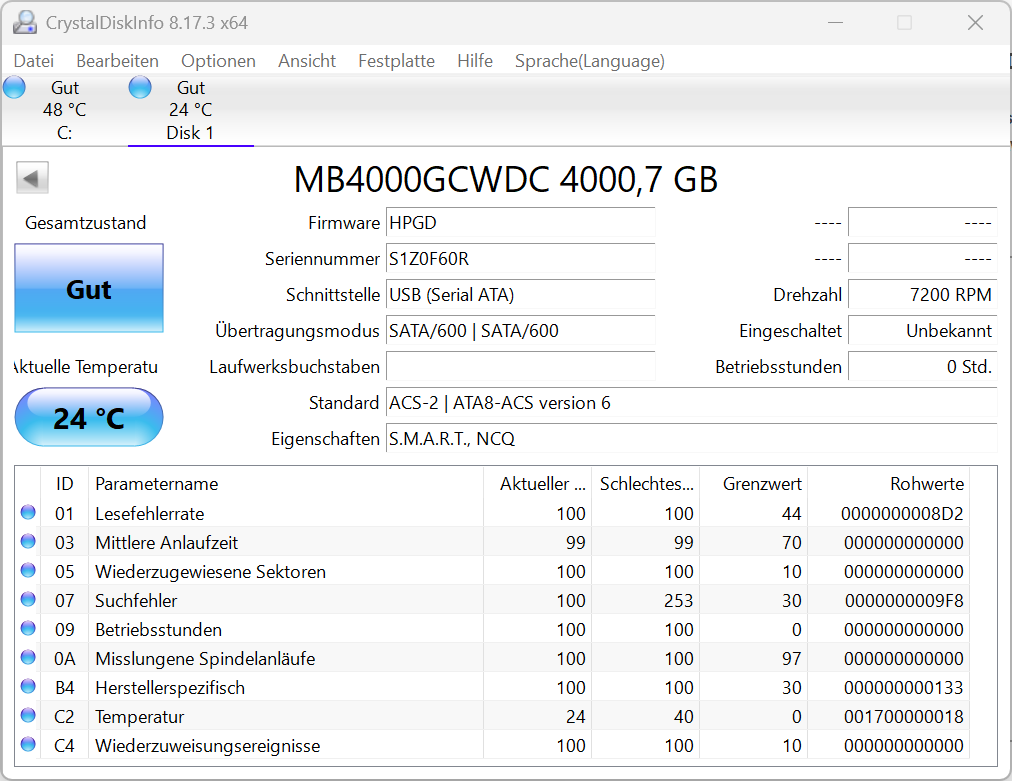Select the Disk 1 drive tab

190,110
